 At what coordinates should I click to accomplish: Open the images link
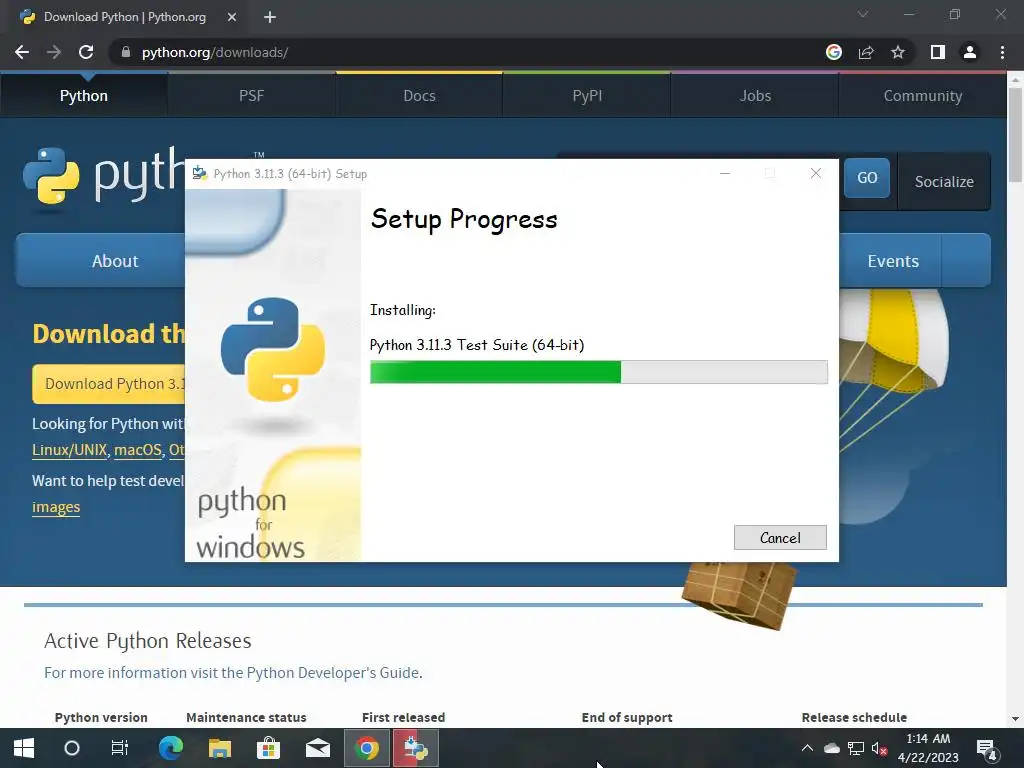56,507
